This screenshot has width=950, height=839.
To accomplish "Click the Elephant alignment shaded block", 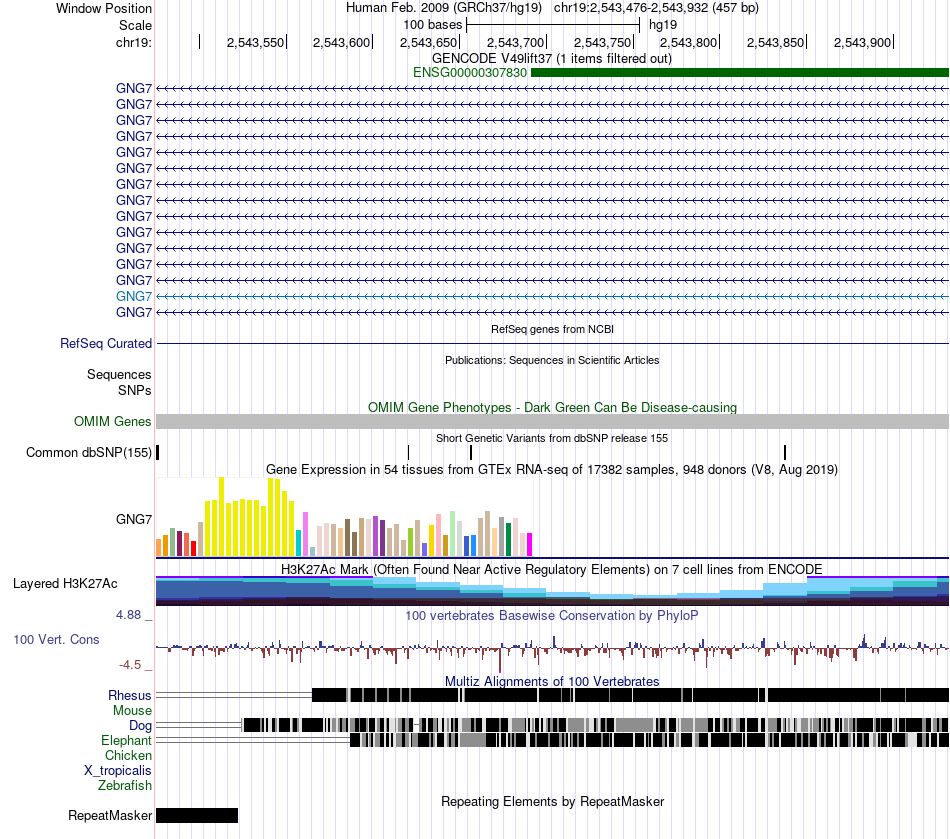I will pyautogui.click(x=649, y=740).
